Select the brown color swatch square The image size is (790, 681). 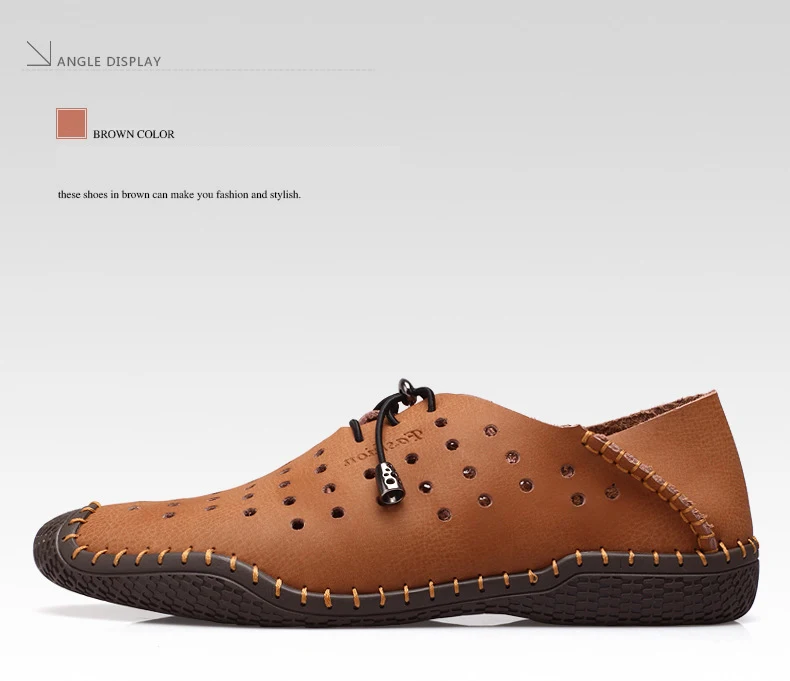(72, 123)
